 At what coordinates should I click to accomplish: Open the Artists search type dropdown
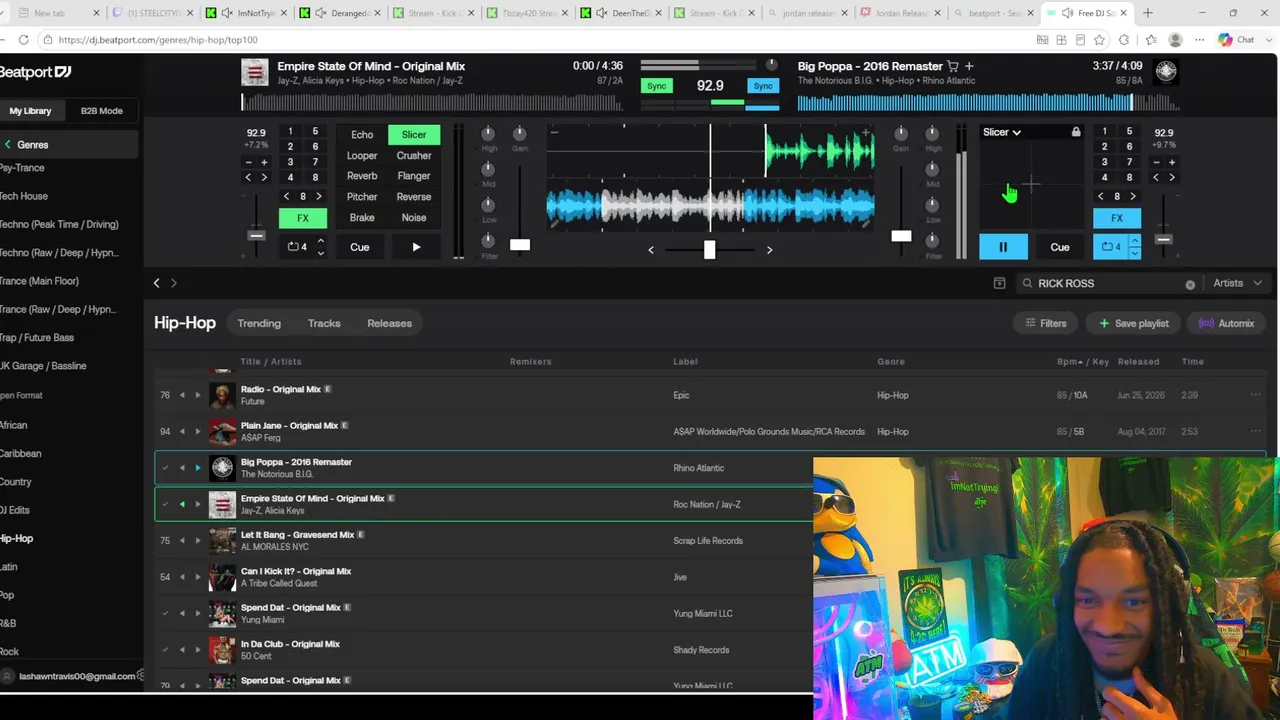pyautogui.click(x=1237, y=283)
